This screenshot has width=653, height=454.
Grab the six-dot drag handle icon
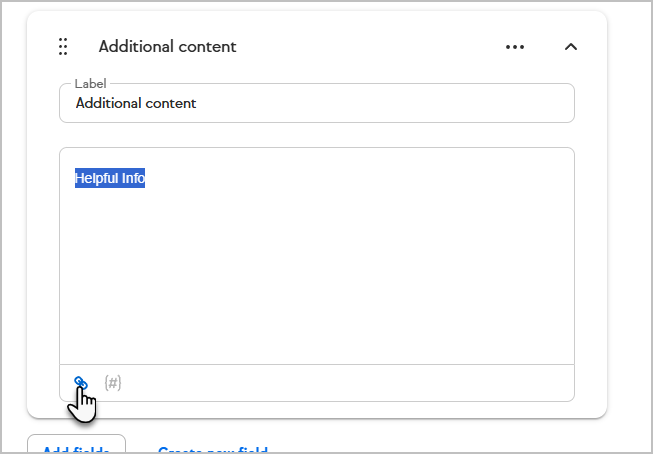63,46
